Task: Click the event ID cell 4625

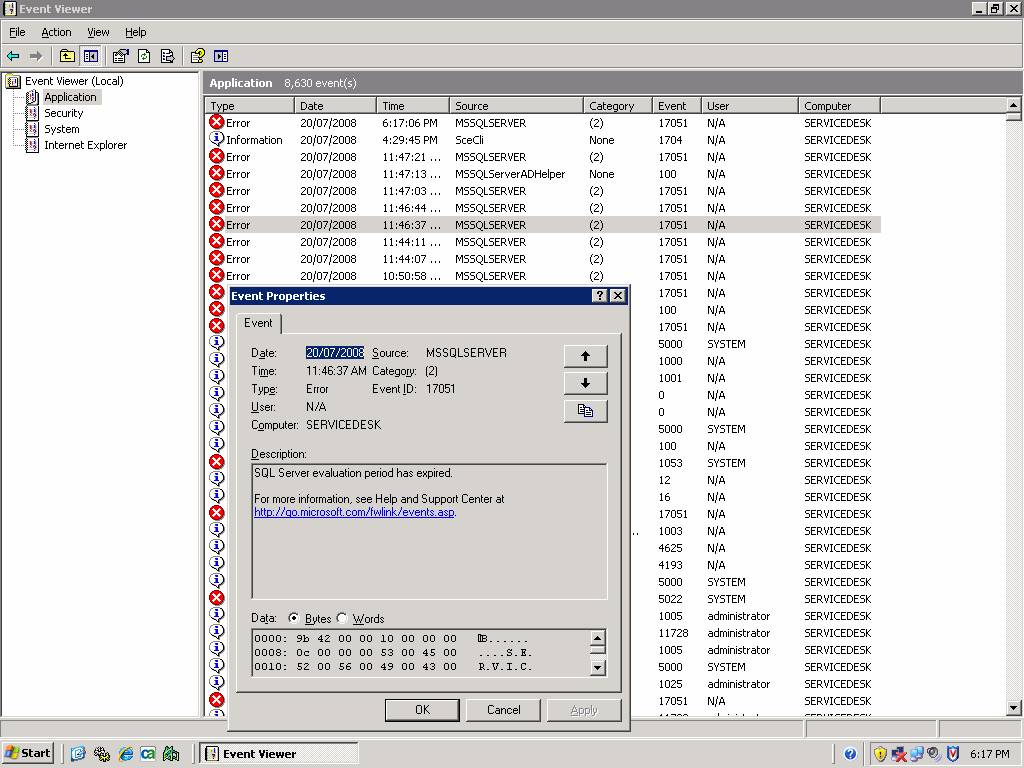Action: 670,548
